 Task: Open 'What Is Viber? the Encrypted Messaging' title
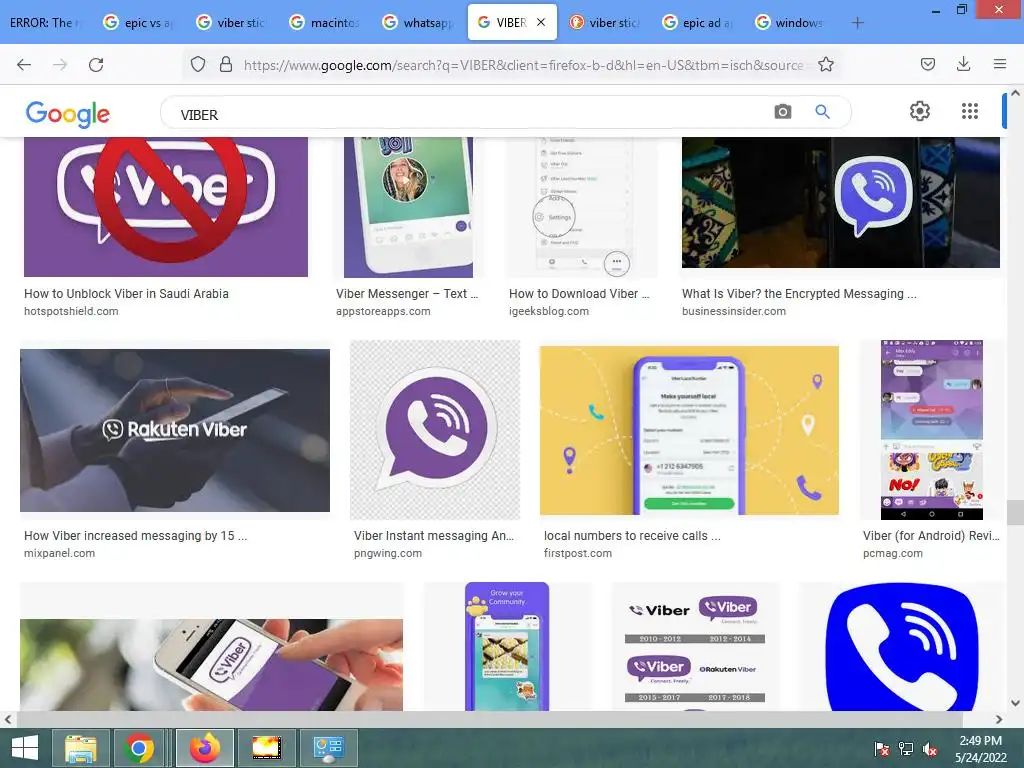coord(799,294)
